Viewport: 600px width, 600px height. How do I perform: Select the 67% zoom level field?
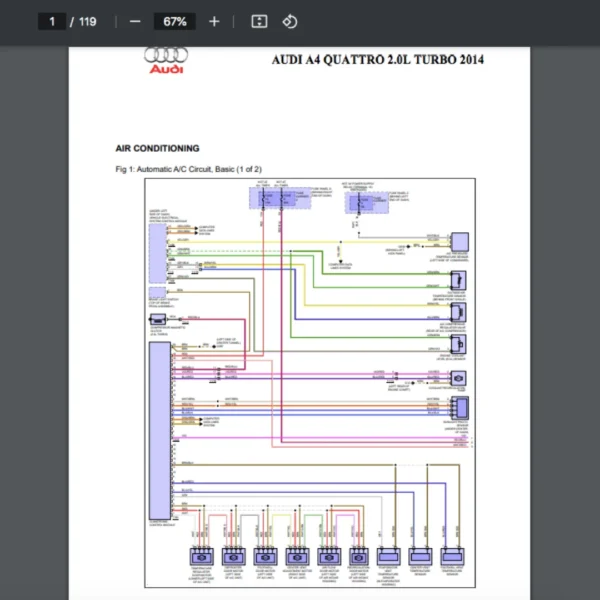coord(175,21)
